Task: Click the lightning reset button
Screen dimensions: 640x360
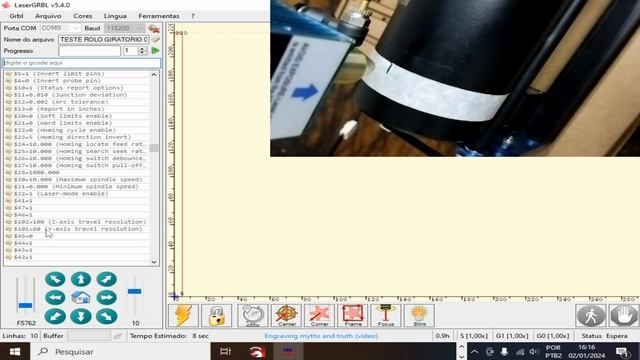Action: (x=183, y=315)
